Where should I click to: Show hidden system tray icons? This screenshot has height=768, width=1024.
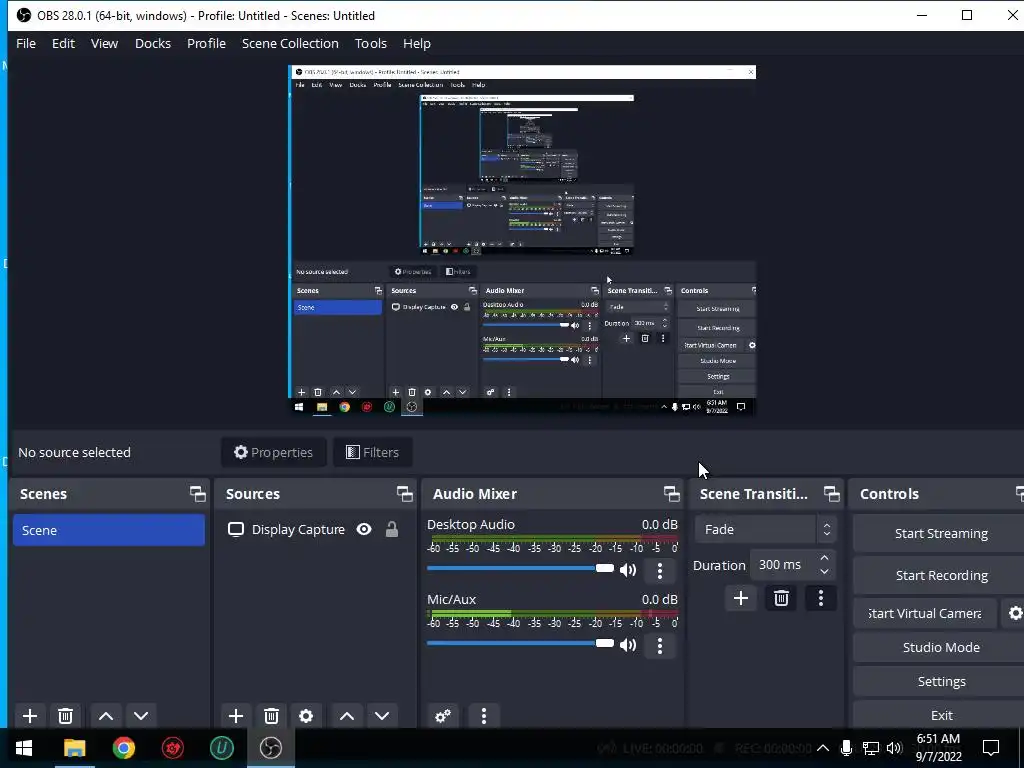click(x=823, y=748)
